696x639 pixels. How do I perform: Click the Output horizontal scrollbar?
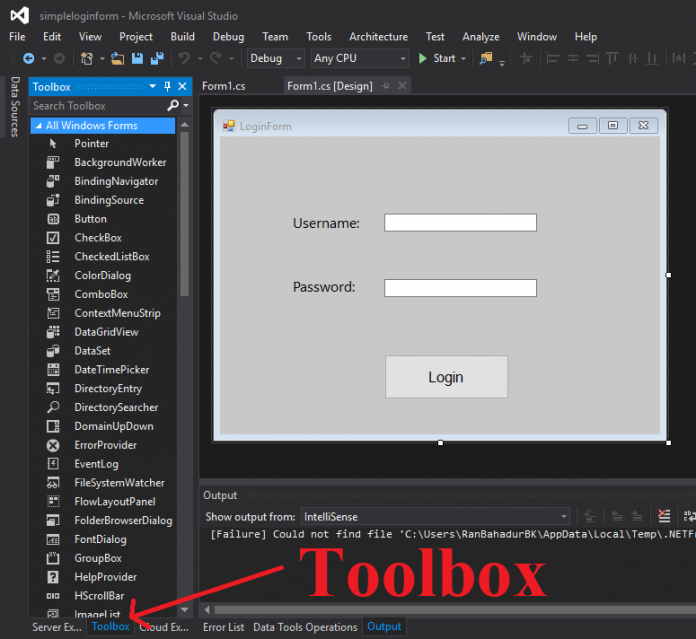[453, 610]
